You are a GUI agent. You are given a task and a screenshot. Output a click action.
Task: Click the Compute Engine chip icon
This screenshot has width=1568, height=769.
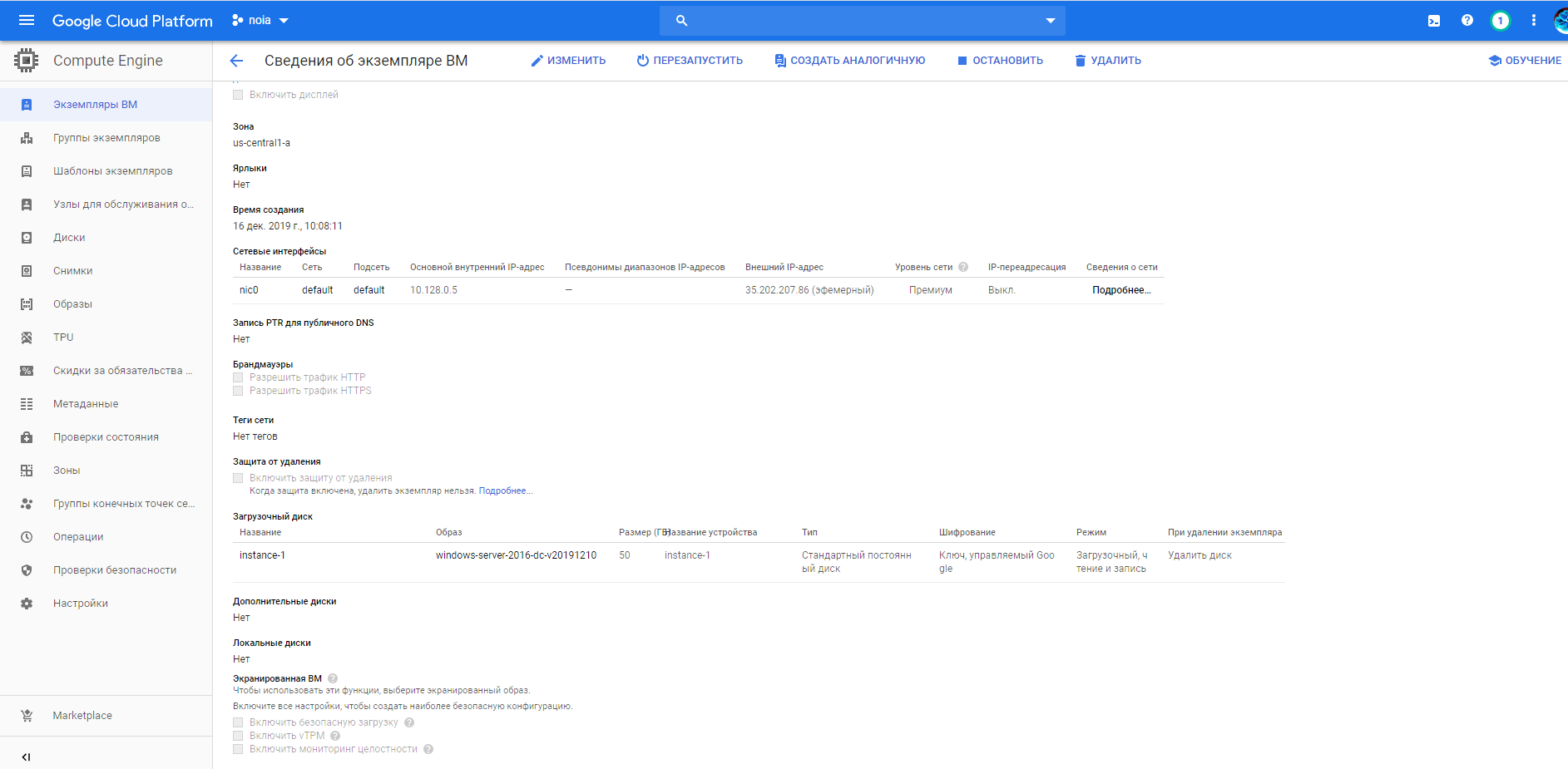27,61
